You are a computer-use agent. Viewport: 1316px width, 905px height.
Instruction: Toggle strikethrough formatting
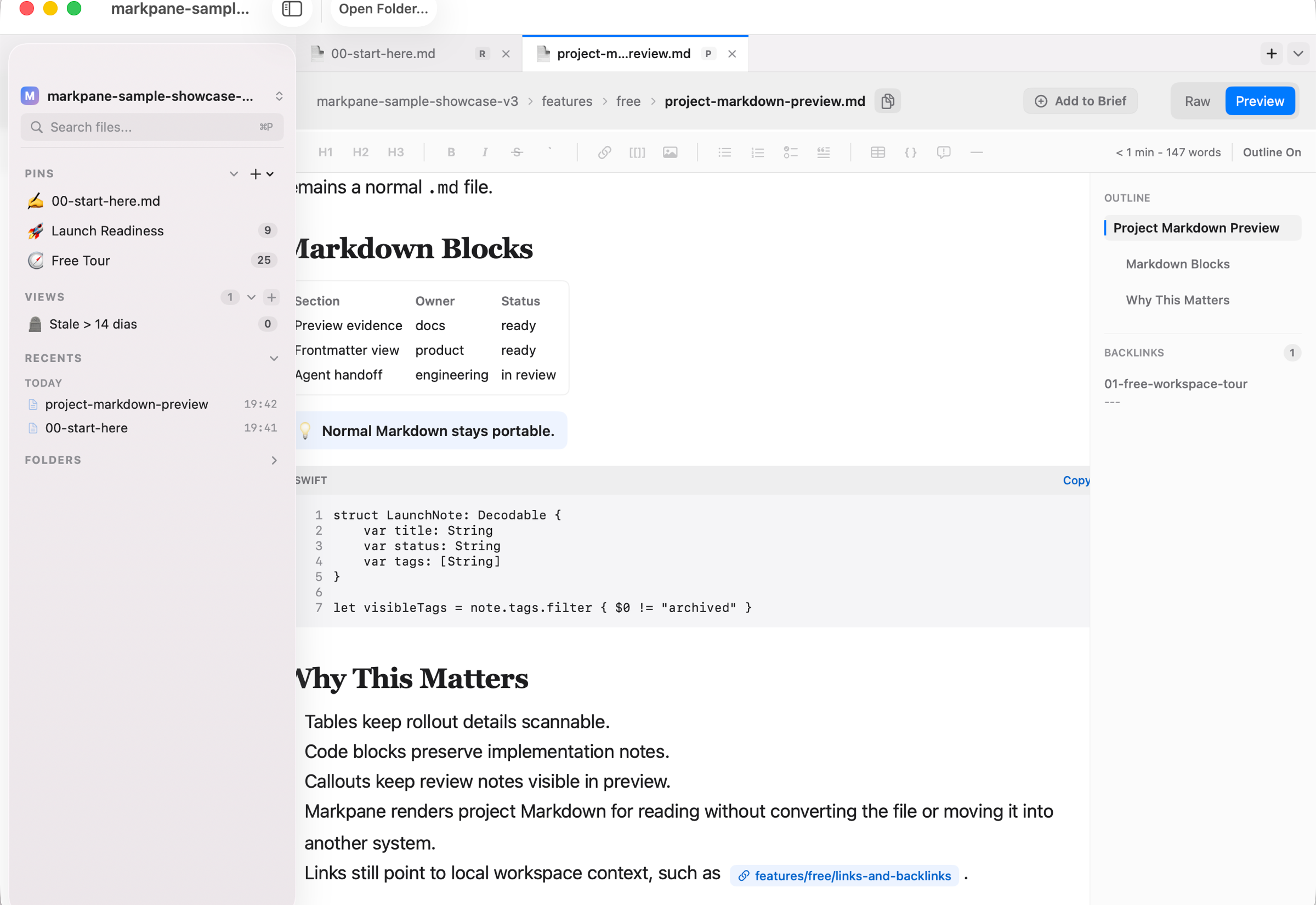[x=517, y=152]
